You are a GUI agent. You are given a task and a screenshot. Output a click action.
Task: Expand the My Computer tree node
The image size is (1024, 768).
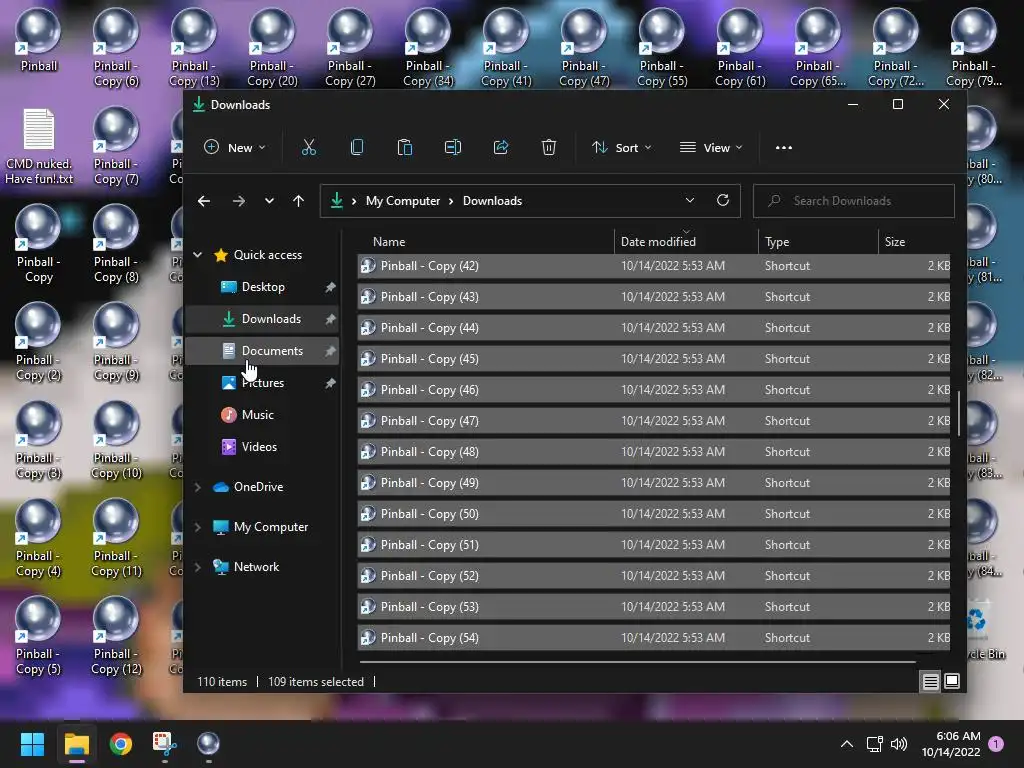click(x=198, y=526)
